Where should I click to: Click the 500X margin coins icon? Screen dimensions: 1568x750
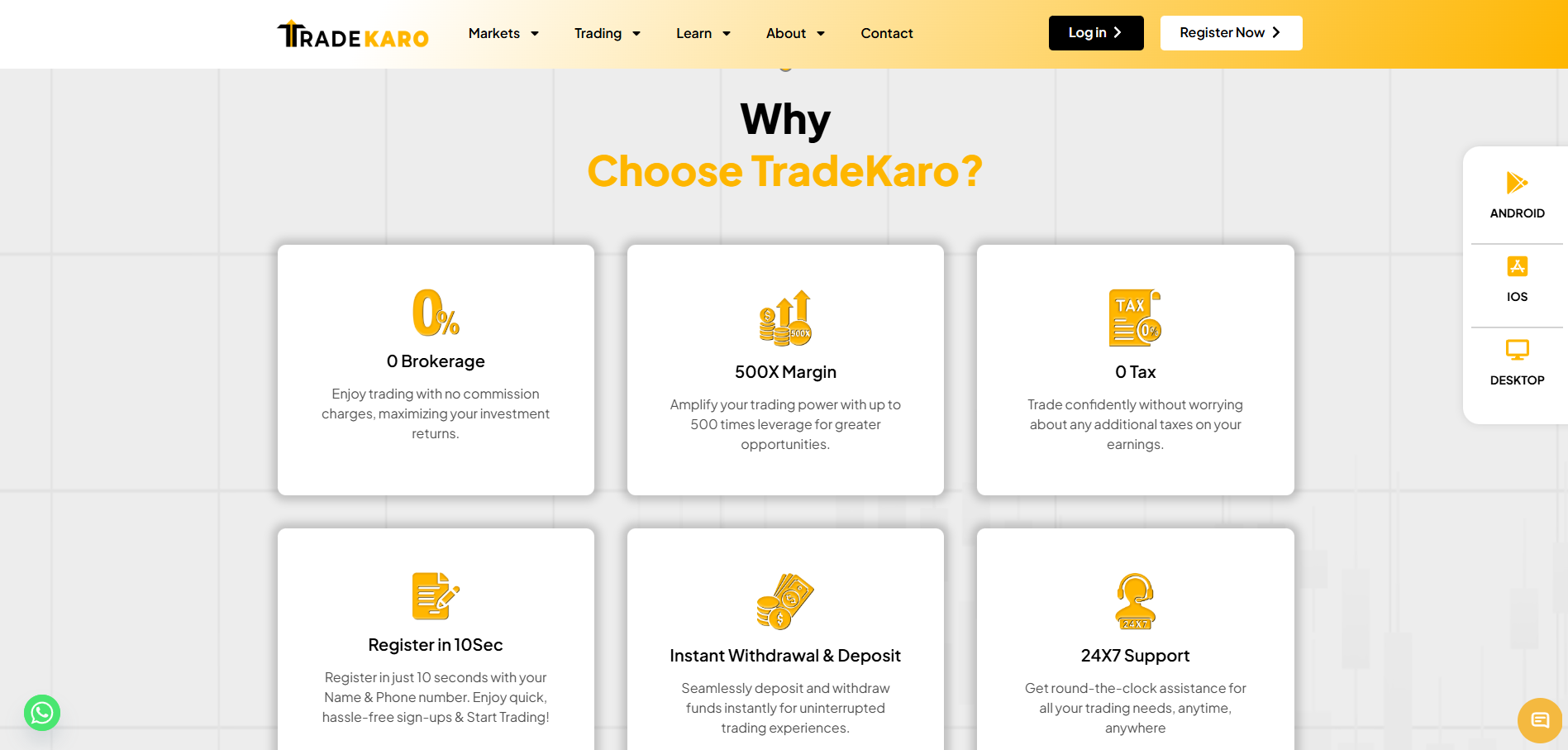(x=785, y=318)
